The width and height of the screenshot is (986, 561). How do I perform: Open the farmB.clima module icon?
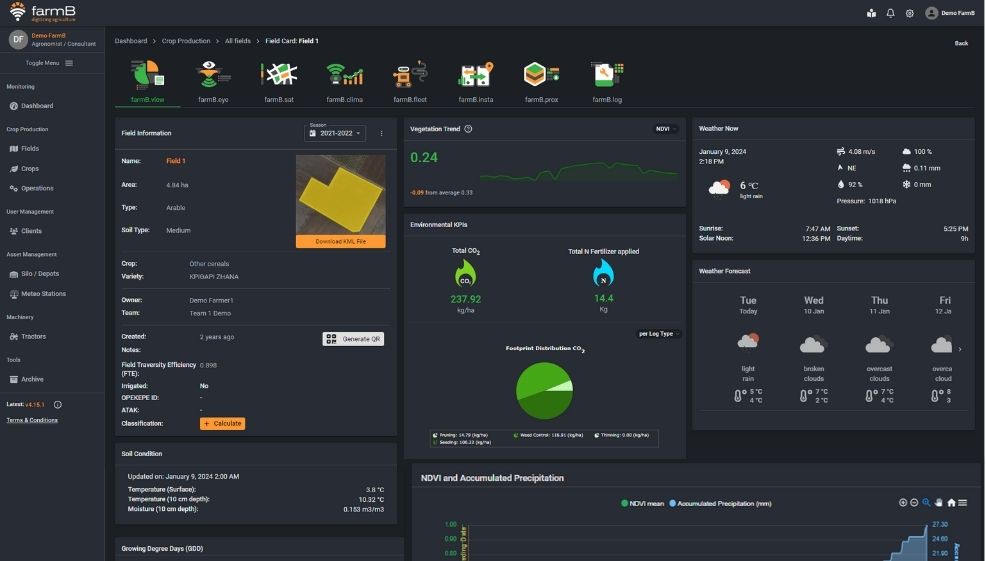click(x=345, y=74)
